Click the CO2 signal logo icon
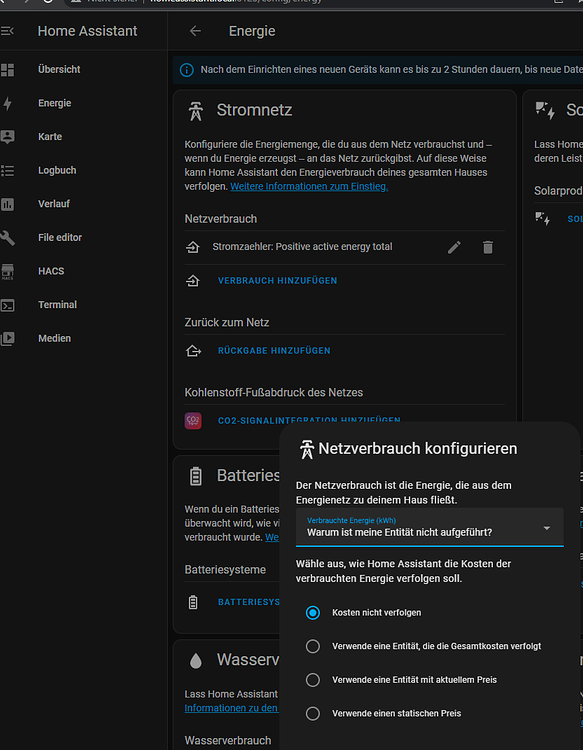 click(193, 421)
